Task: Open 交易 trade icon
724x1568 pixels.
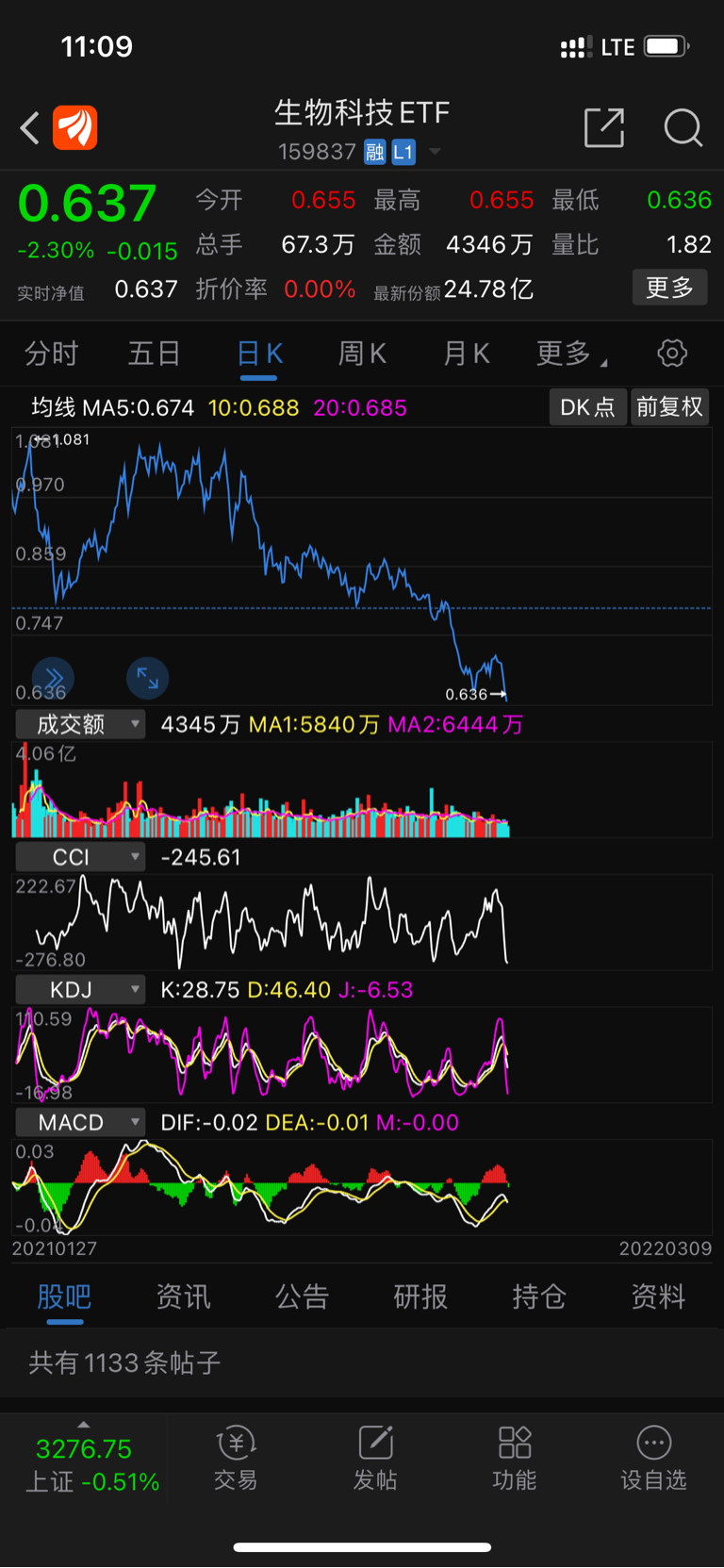Action: tap(236, 1459)
